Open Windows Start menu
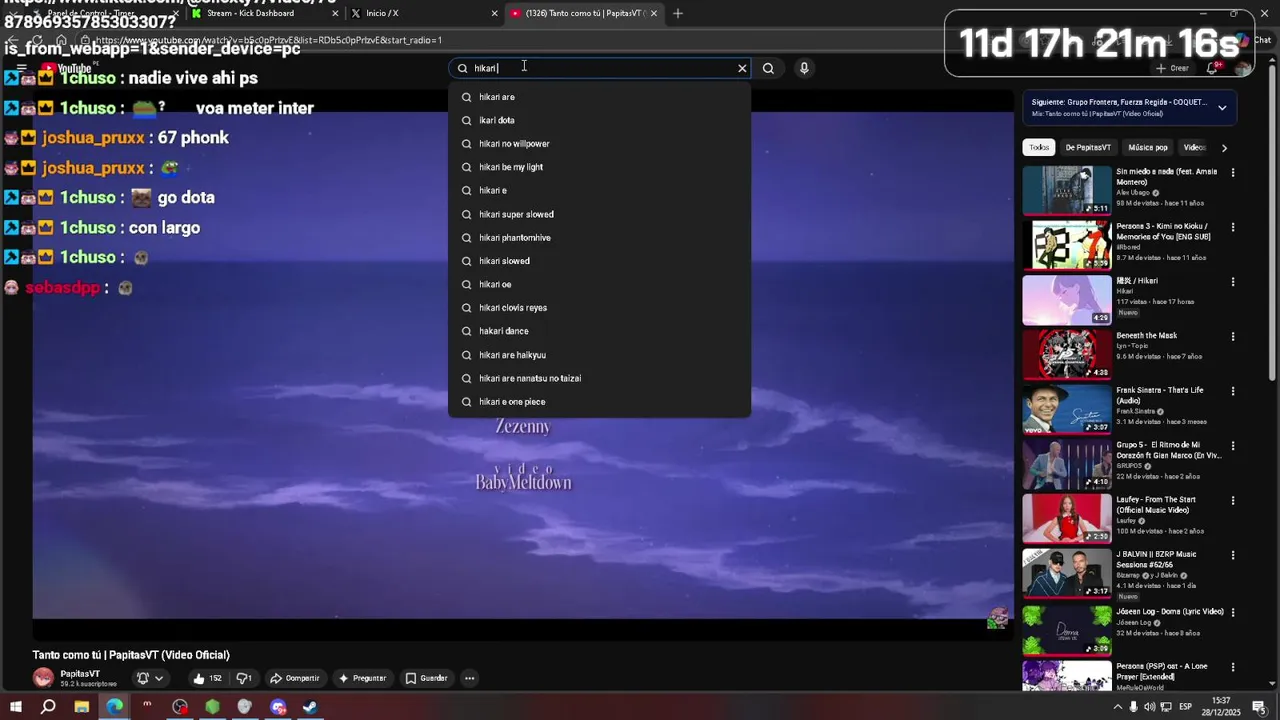 point(15,707)
